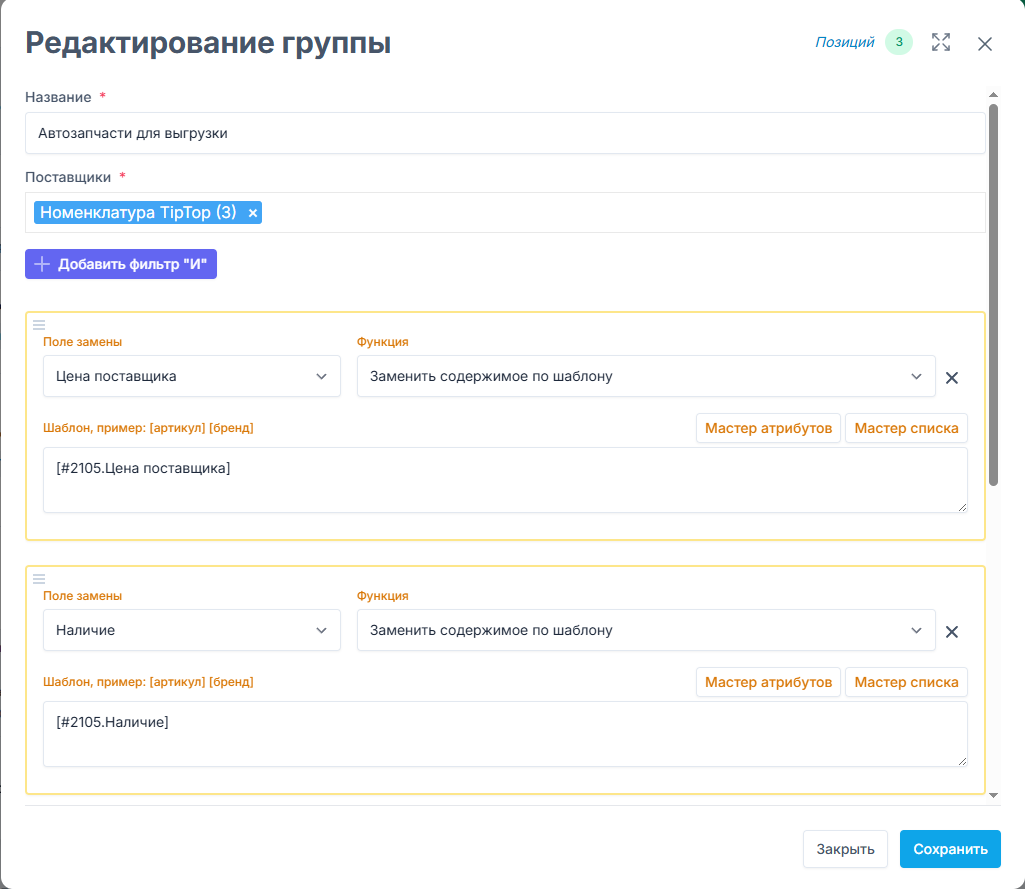Viewport: 1025px width, 889px height.
Task: Grab the drag handle of second rule block
Action: pyautogui.click(x=39, y=578)
